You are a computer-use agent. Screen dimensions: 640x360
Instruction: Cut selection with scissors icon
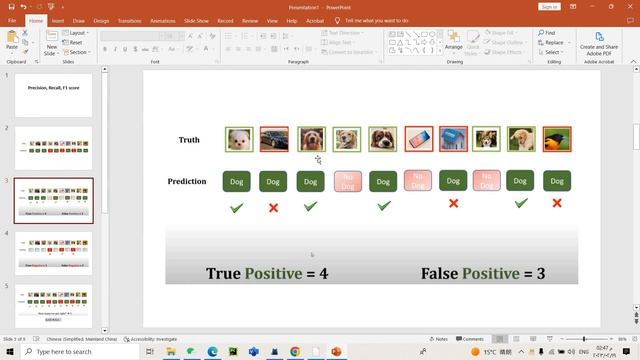[x=25, y=33]
